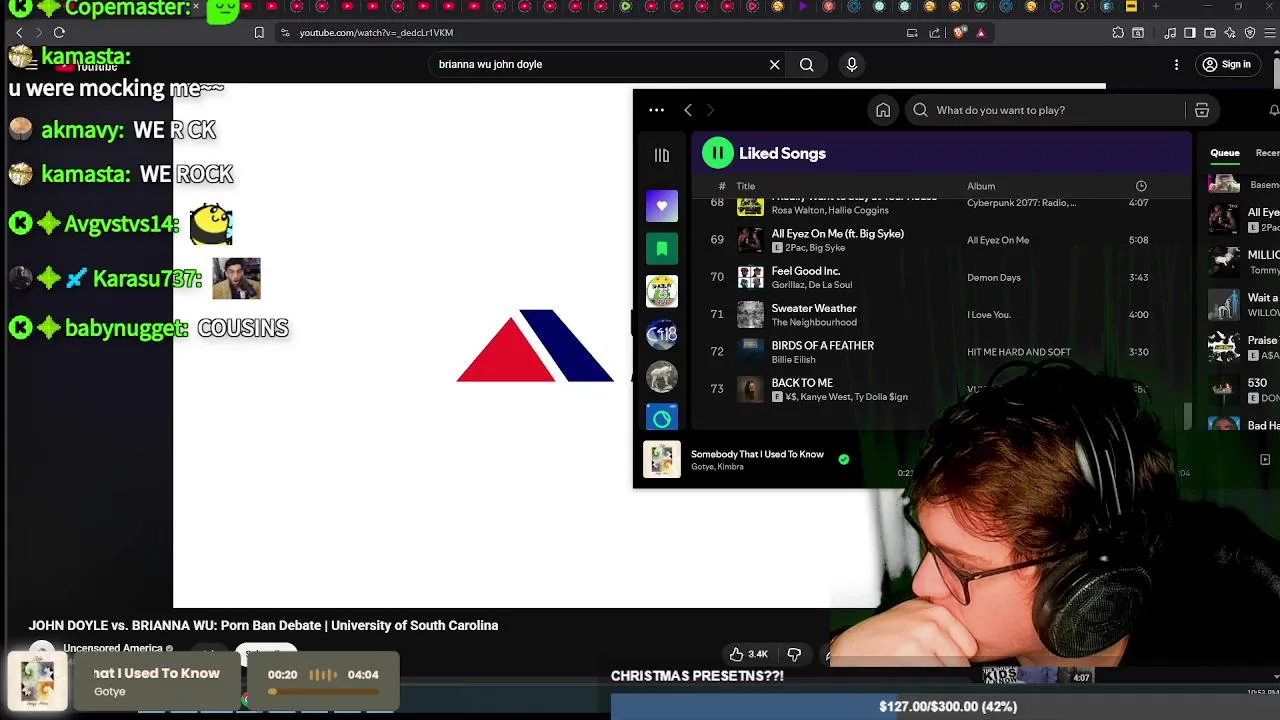
Task: Start YouTube voice search with microphone
Action: (851, 64)
